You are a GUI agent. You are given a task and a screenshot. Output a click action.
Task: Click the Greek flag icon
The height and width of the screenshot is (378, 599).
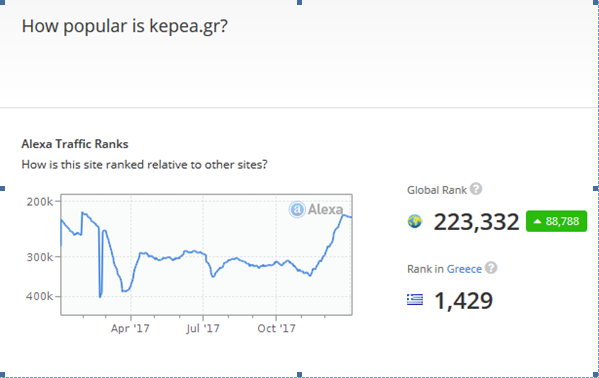(x=415, y=300)
